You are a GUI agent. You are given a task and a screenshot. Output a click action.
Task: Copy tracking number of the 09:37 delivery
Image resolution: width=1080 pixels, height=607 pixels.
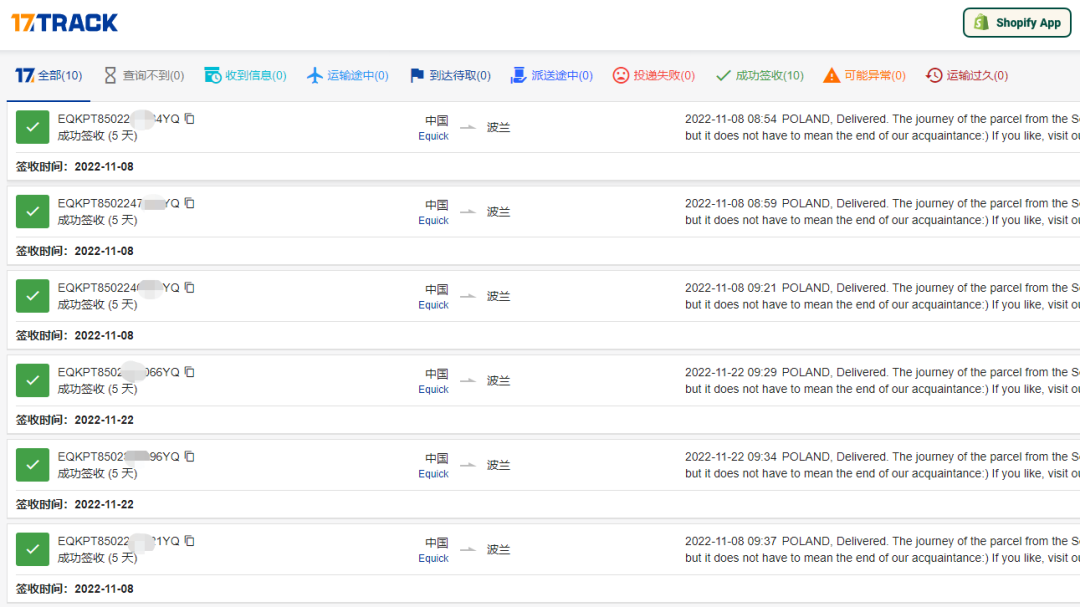tap(189, 541)
